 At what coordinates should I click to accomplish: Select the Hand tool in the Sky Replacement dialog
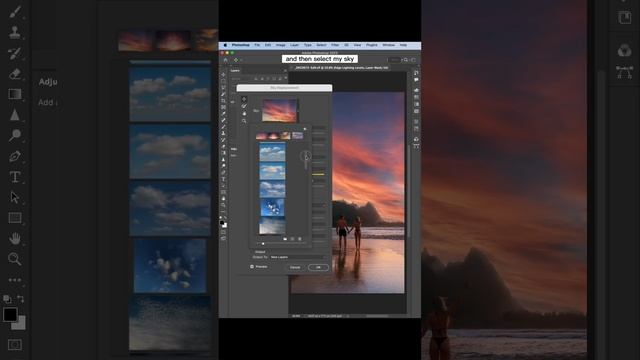(x=244, y=113)
